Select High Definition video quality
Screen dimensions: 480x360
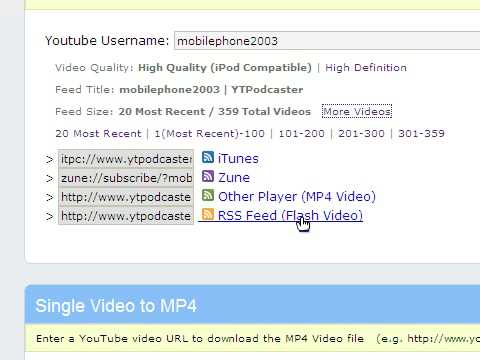(x=366, y=68)
